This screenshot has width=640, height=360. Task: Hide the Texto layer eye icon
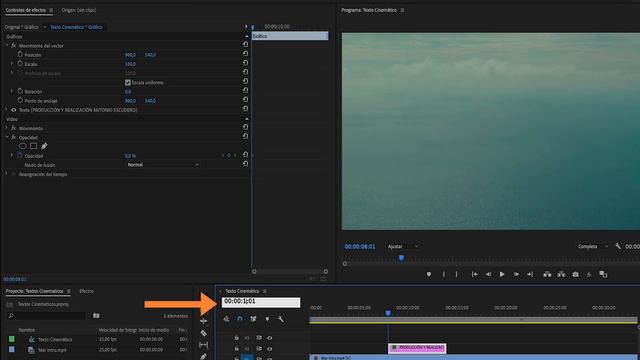13,110
